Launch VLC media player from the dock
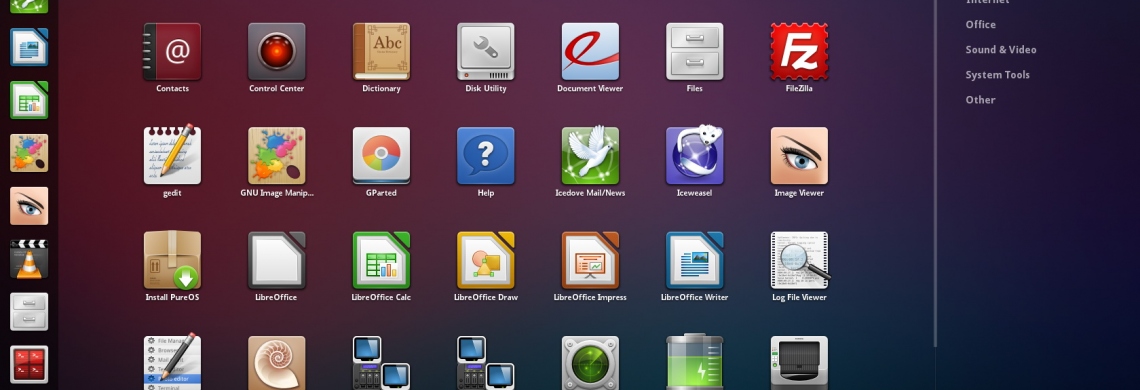 click(29, 259)
